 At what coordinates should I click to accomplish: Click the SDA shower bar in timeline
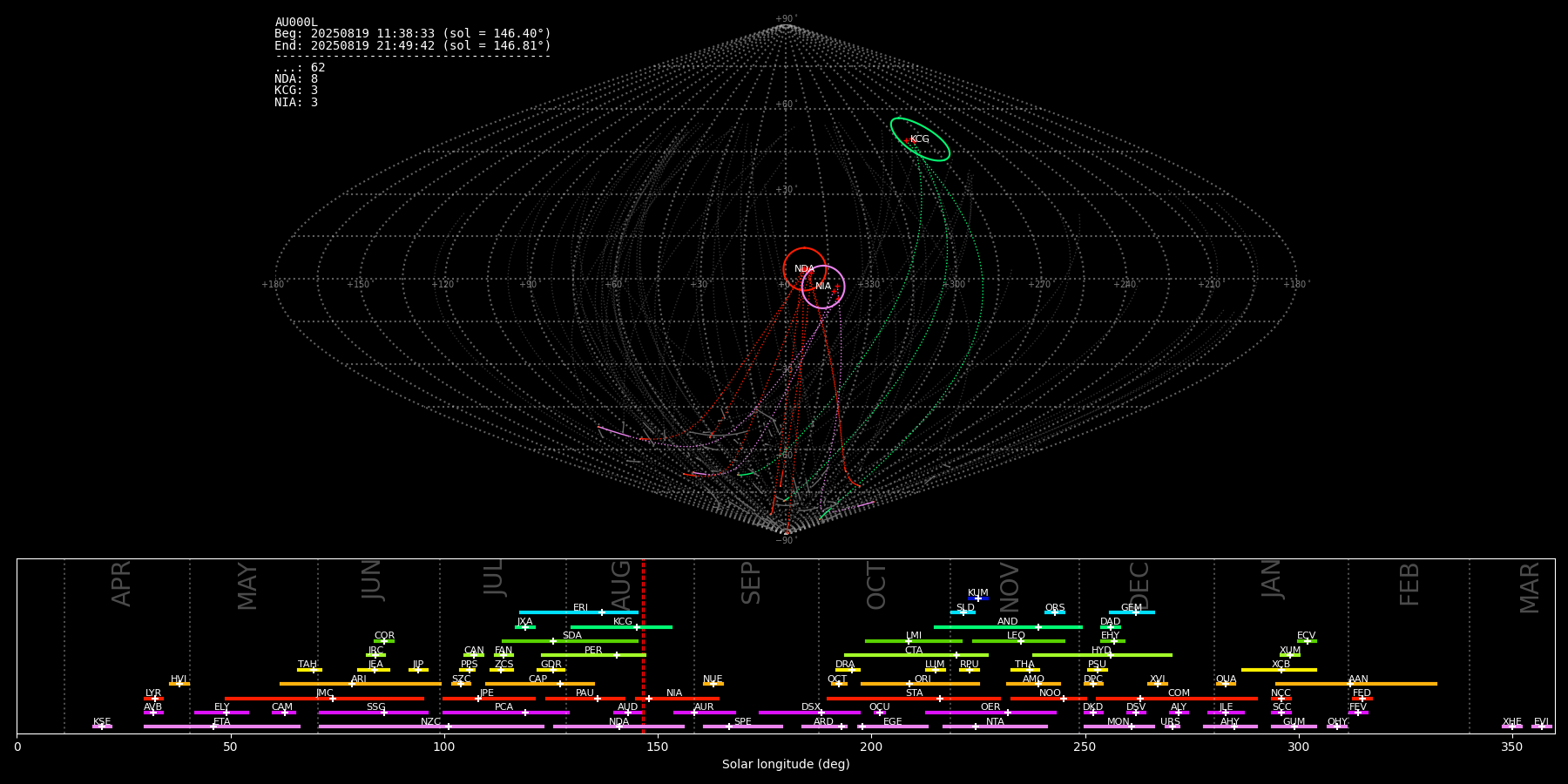[x=570, y=641]
